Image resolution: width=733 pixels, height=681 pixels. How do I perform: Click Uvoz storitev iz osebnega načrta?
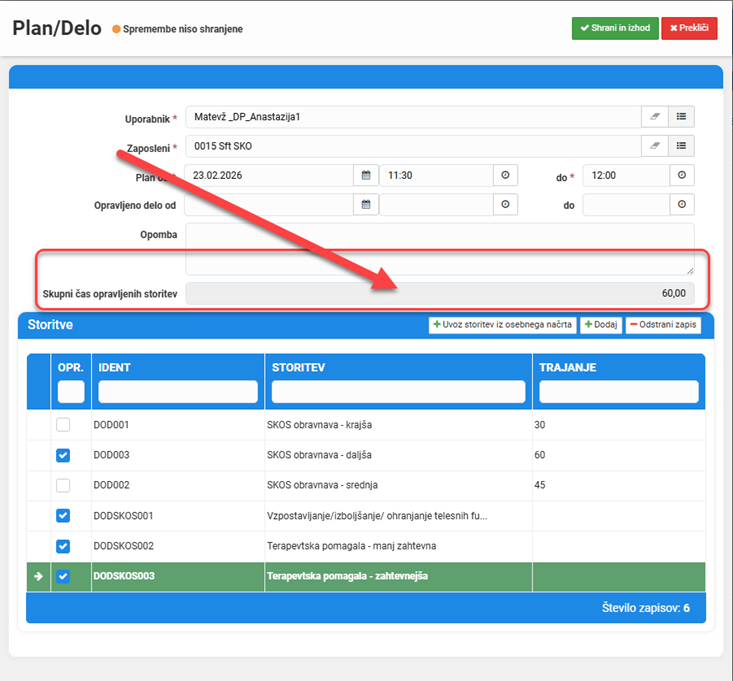pyautogui.click(x=503, y=325)
